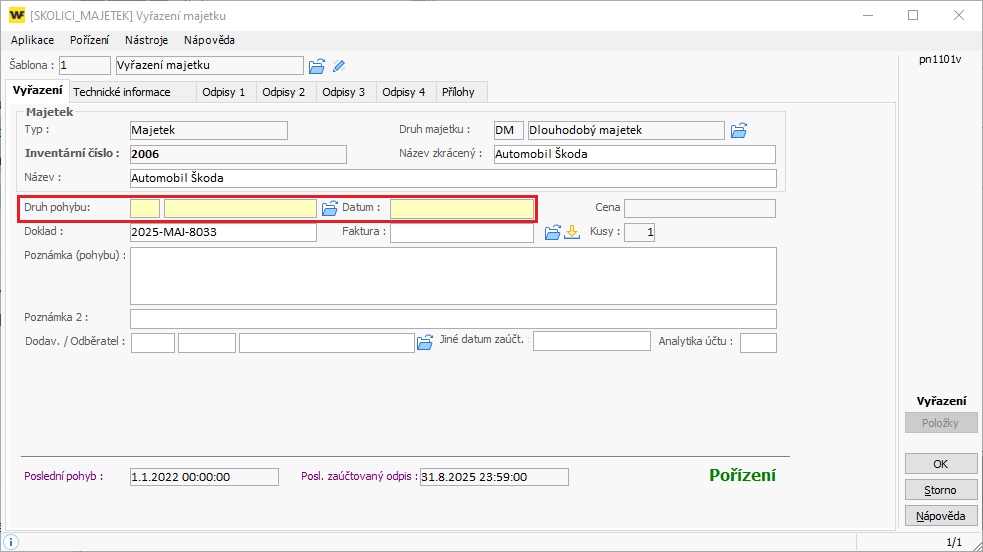Open the Druh majetku lookup folder icon
The image size is (983, 552).
point(739,130)
